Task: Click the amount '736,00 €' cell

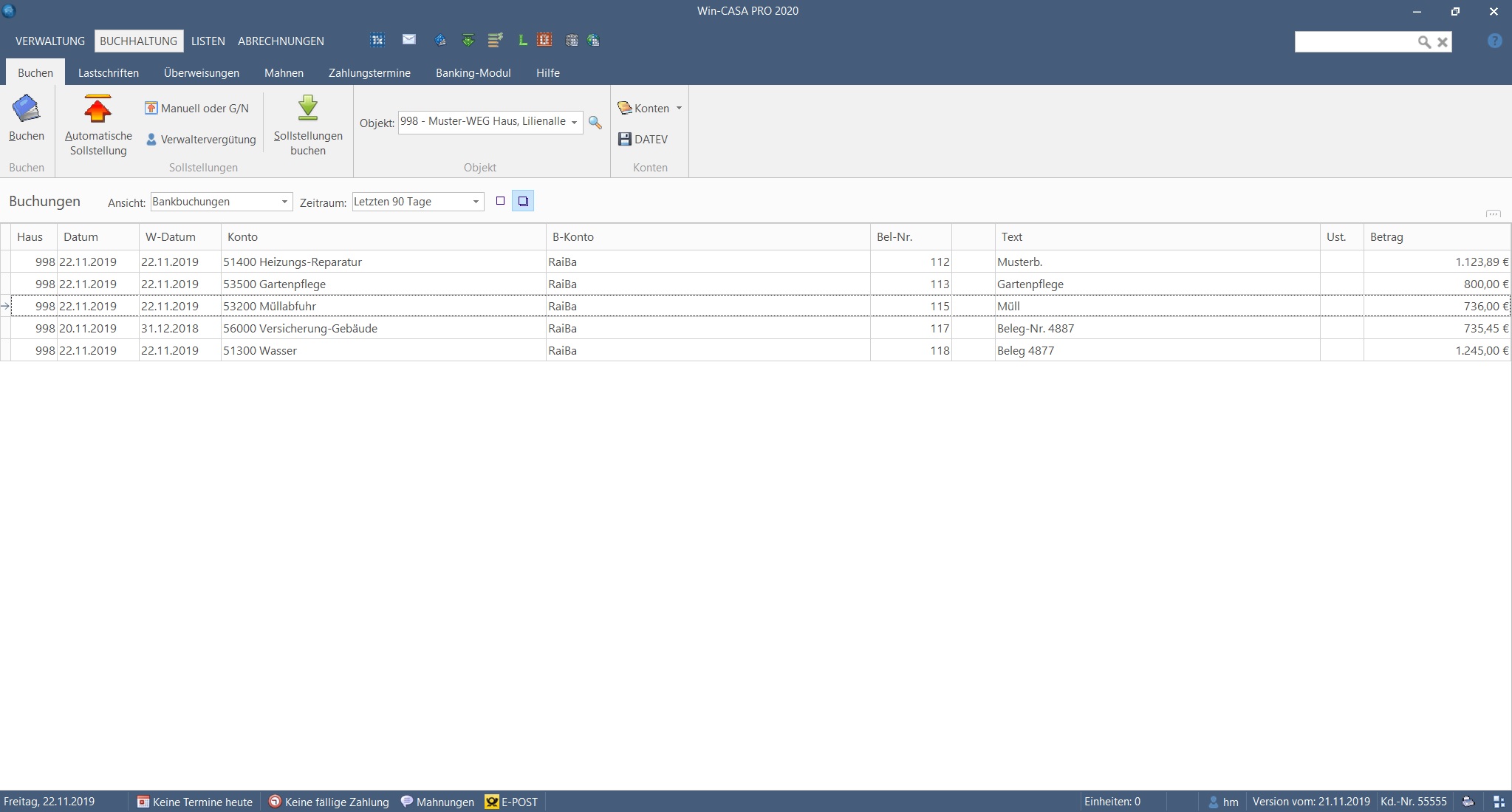Action: tap(1437, 306)
